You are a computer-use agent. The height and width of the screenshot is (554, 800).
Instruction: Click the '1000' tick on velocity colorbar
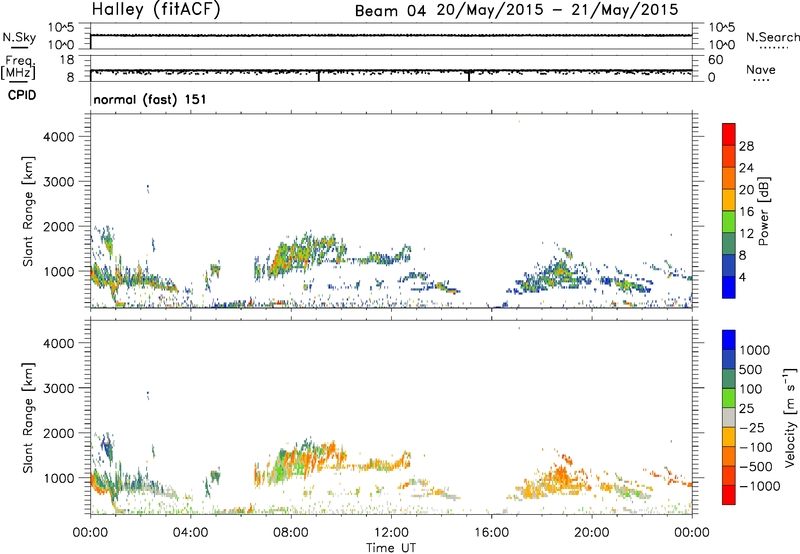point(755,350)
